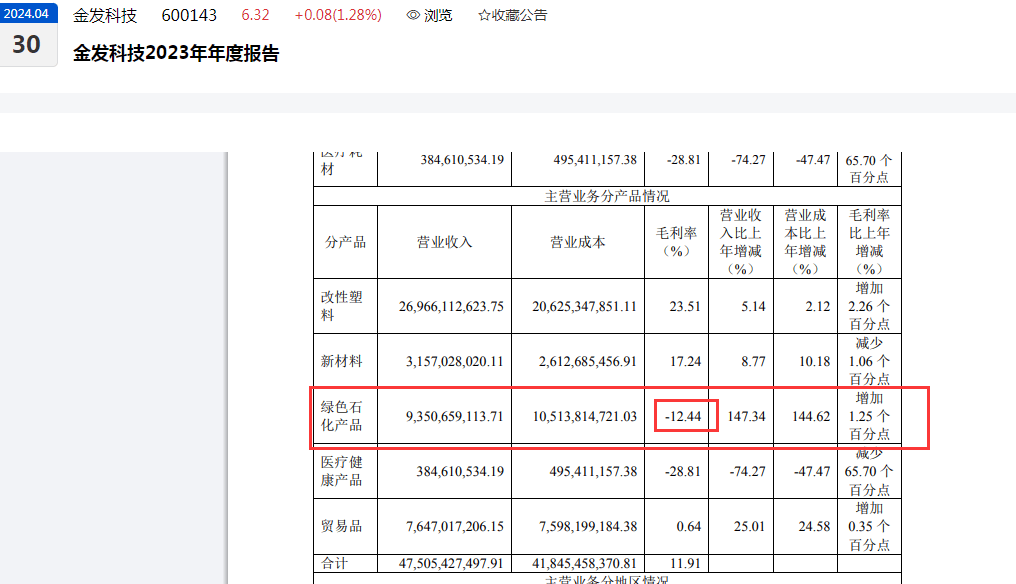Click -47.47 in the 医疗健康产品 row

(x=813, y=472)
